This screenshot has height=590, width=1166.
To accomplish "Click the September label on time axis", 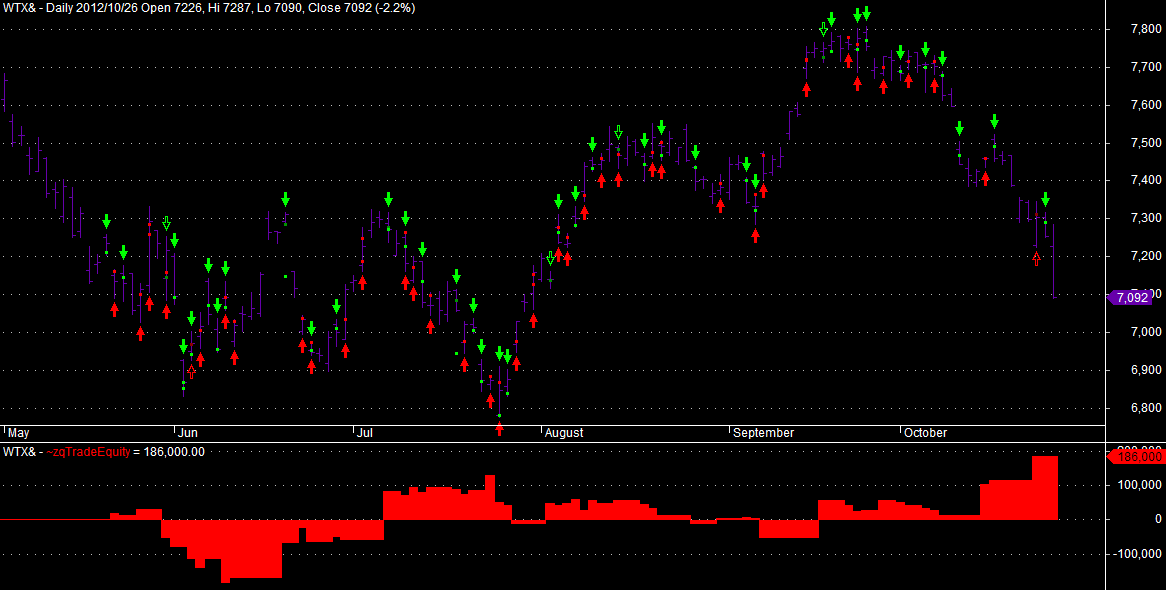I will click(764, 433).
